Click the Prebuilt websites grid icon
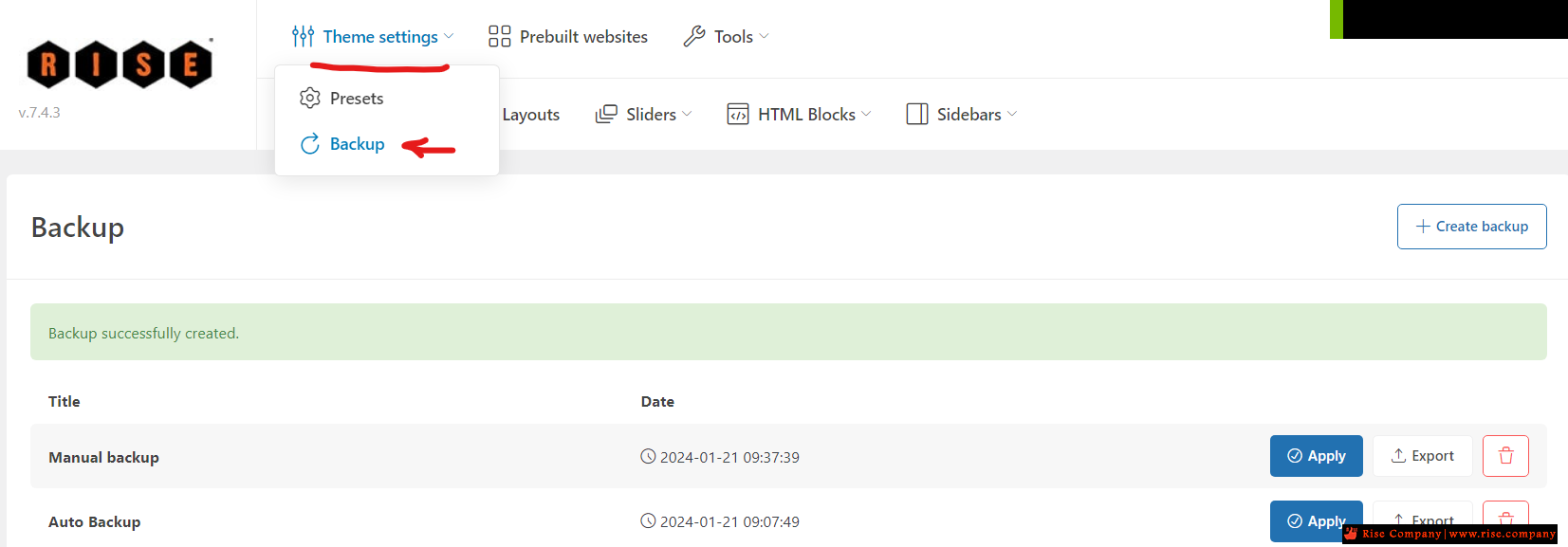 [499, 36]
